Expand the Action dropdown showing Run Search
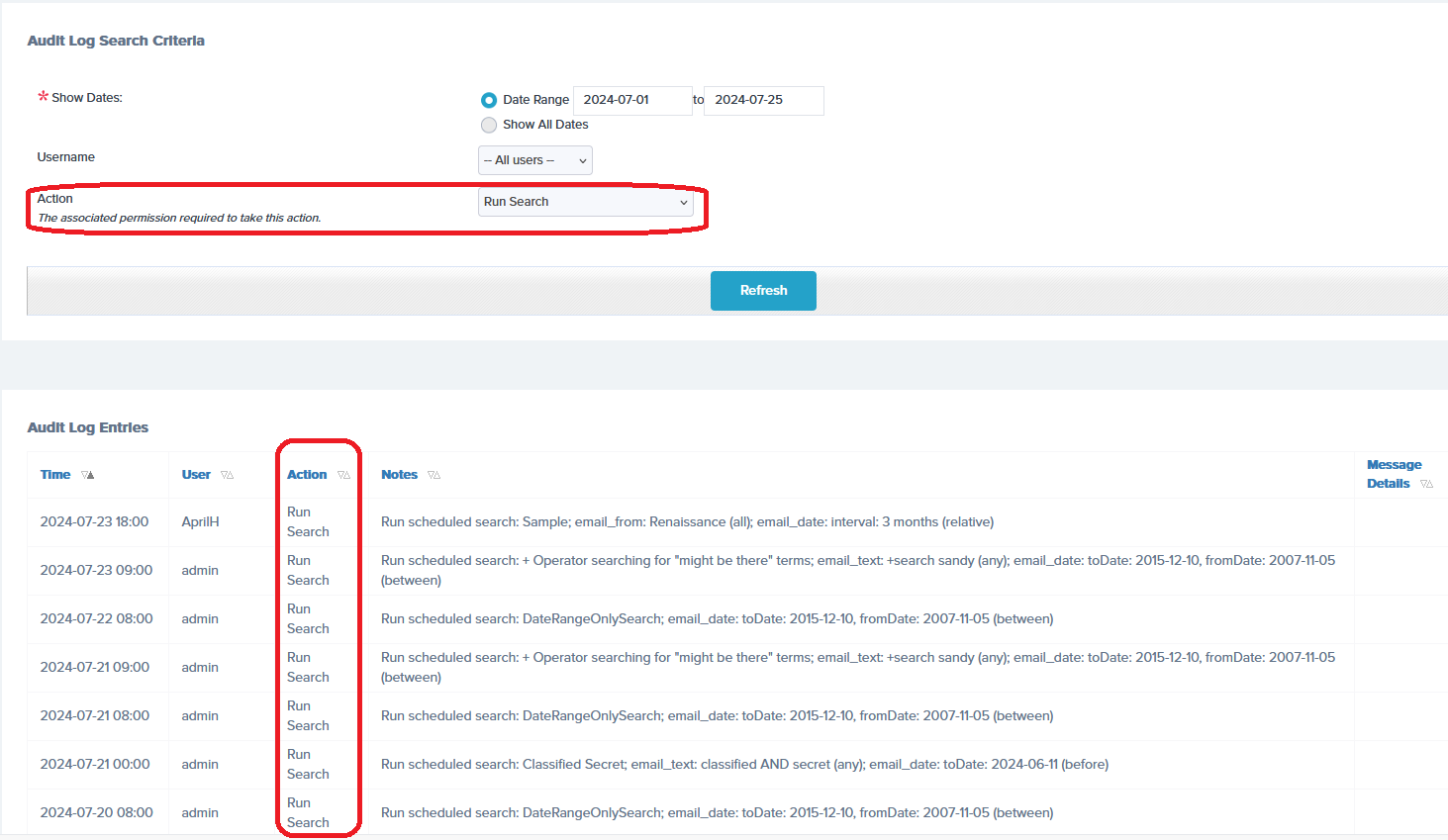 [x=585, y=202]
